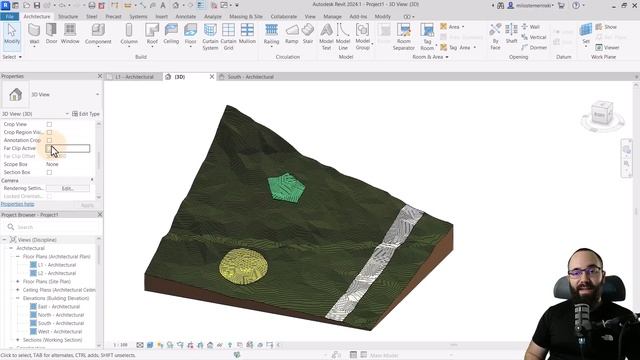Click the Curtain System tool
Image resolution: width=640 pixels, height=360 pixels.
click(210, 37)
